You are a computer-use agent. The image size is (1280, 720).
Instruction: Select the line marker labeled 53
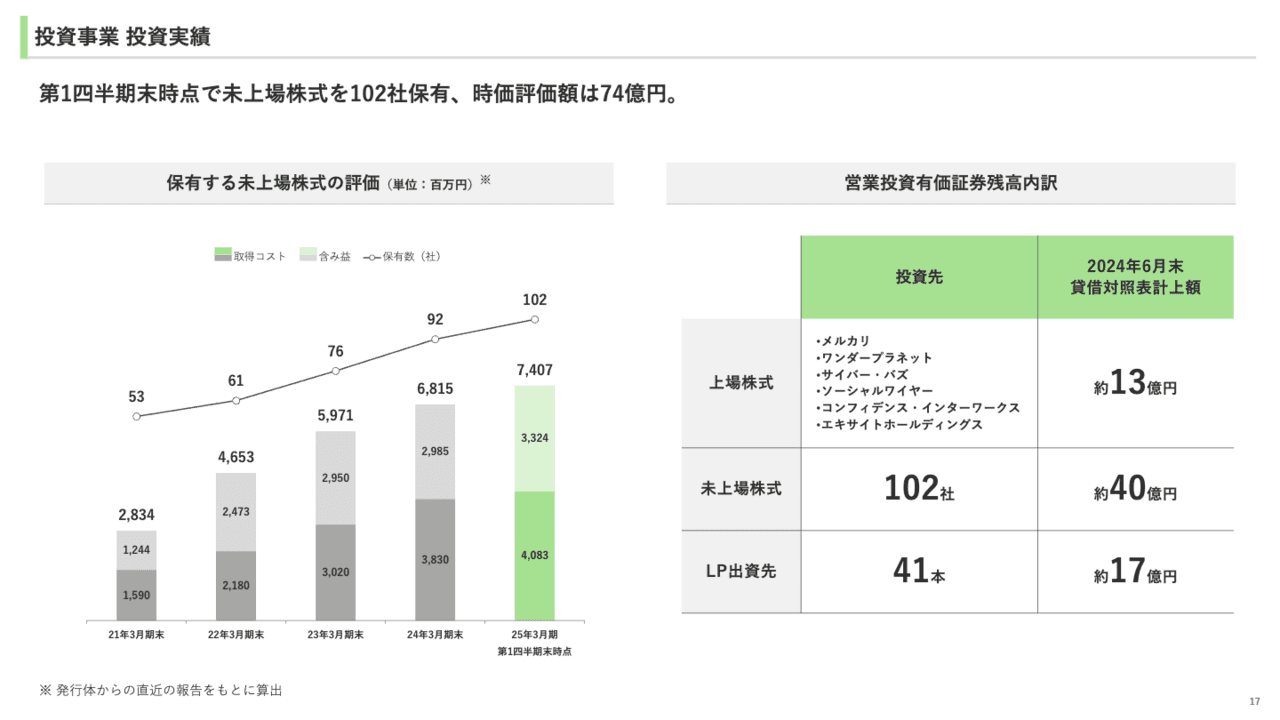(136, 416)
